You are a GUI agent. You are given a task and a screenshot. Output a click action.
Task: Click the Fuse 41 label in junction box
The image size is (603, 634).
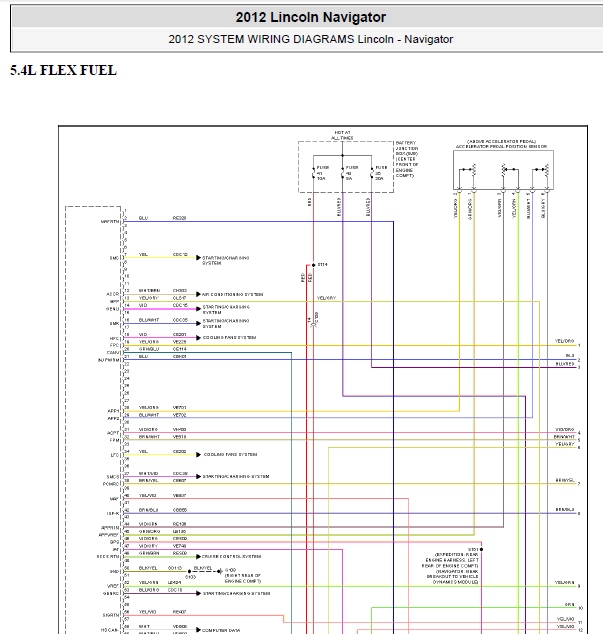click(322, 173)
